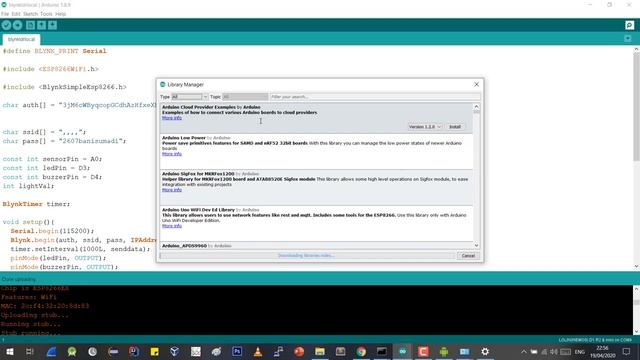Click the Downloading libraries index progress bar
Viewport: 640px width, 360px height.
click(306, 256)
